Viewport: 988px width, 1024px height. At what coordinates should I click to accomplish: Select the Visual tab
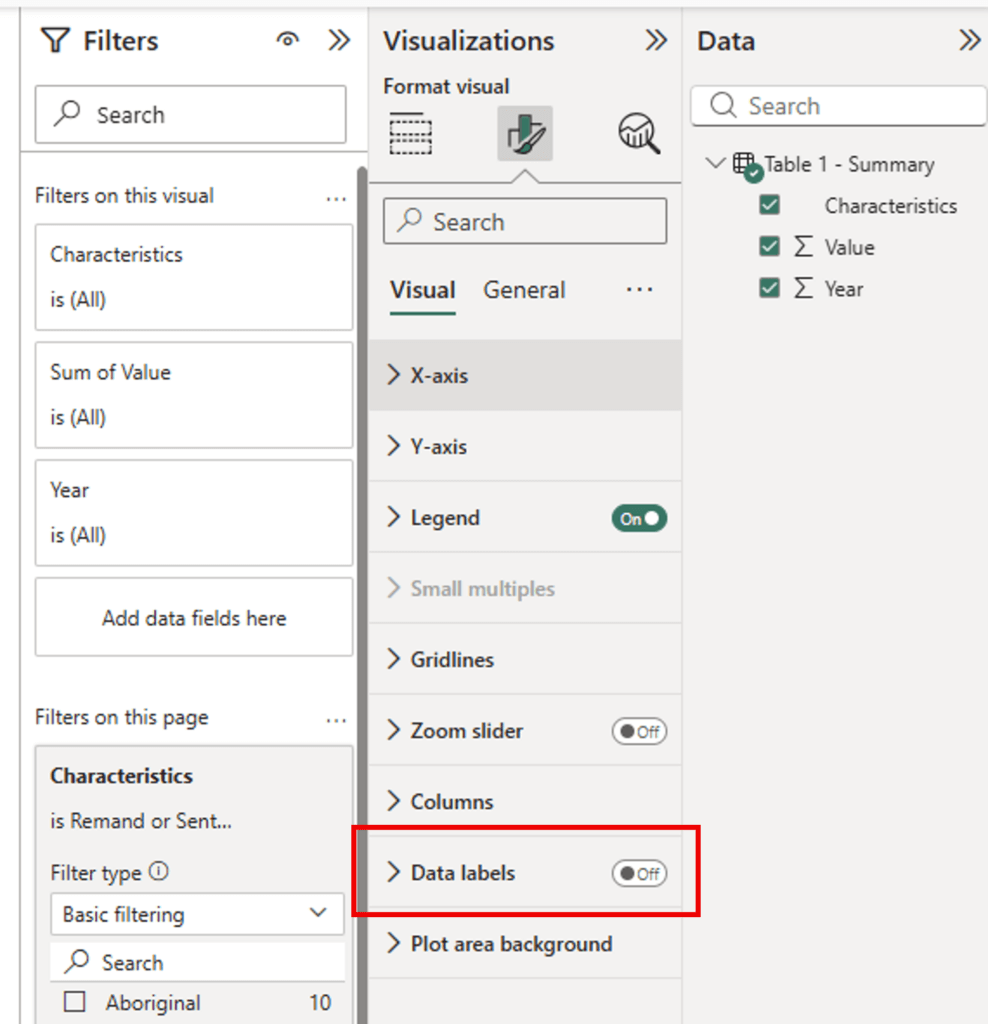[x=422, y=290]
